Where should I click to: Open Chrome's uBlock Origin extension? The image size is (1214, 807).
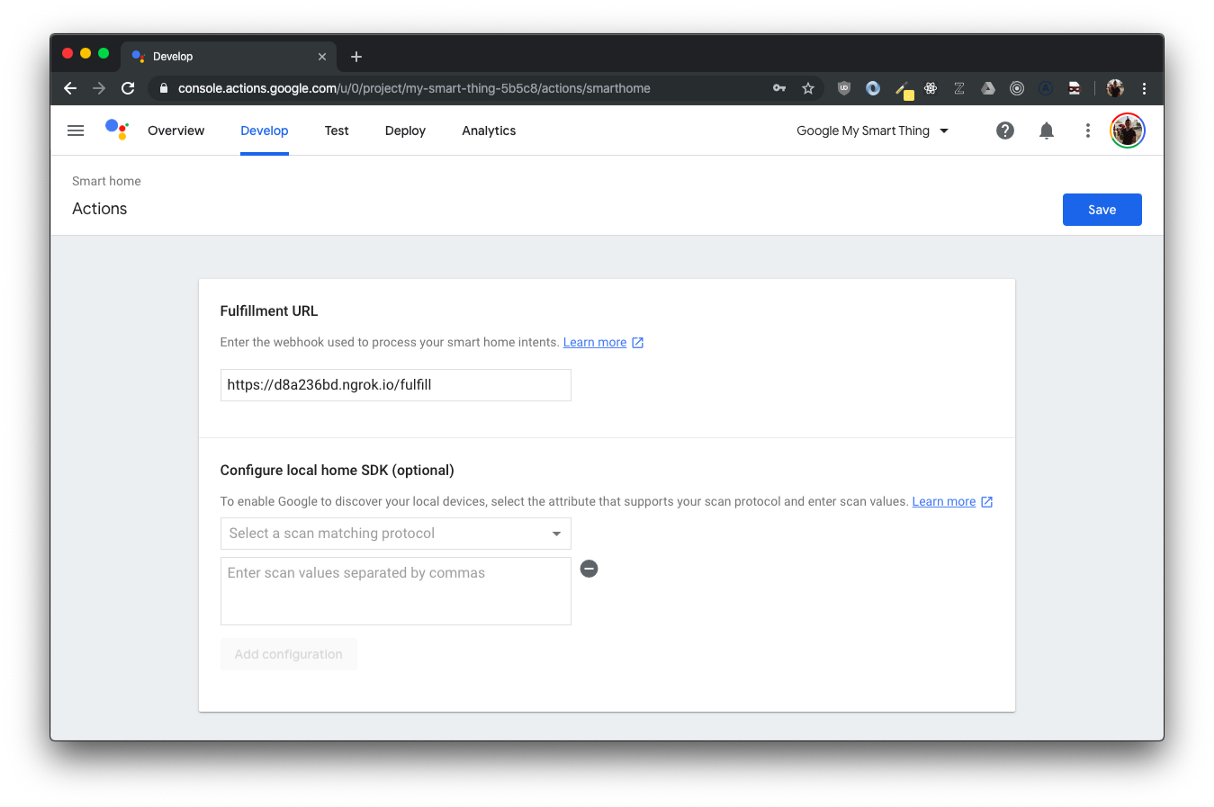843,88
